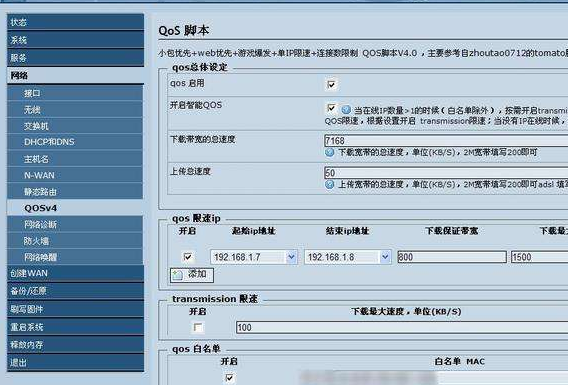
Task: Click the info icon under 下载带宽的总速度 field
Action: click(x=329, y=152)
